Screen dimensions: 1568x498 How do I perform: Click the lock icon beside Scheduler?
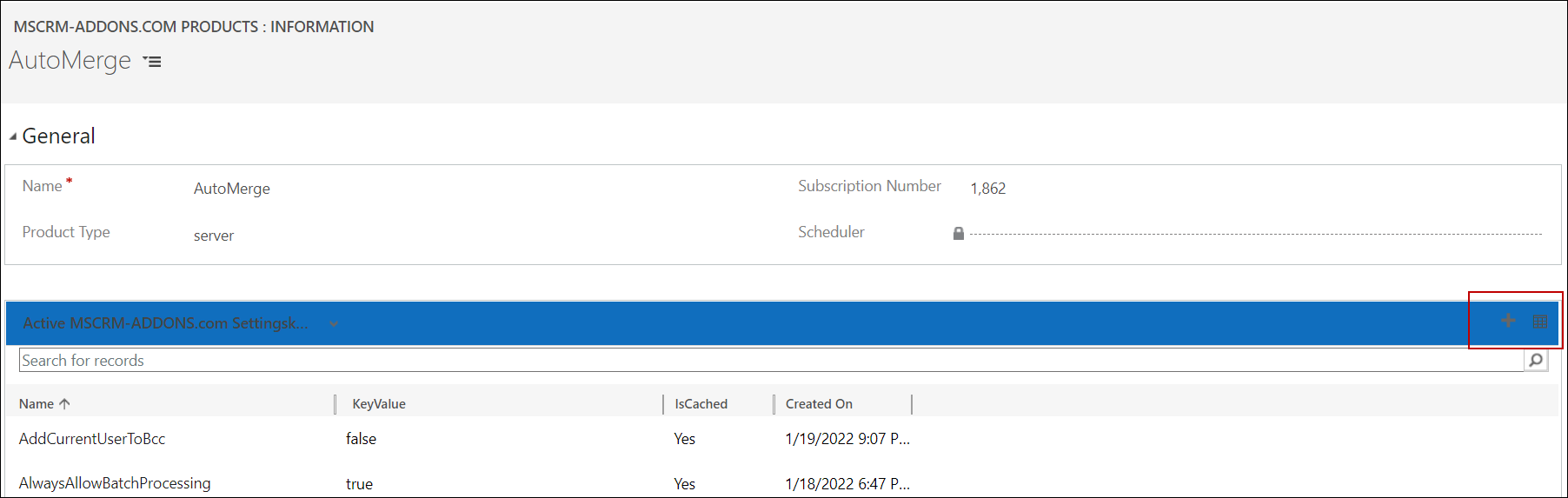point(958,233)
